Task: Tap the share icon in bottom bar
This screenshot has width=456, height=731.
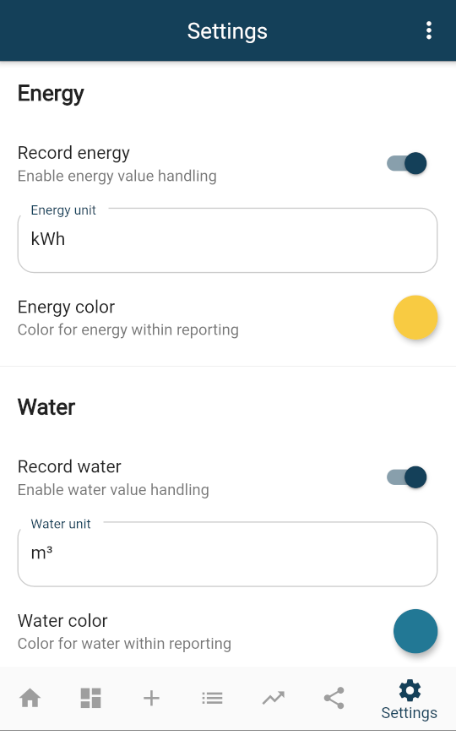Action: click(334, 698)
